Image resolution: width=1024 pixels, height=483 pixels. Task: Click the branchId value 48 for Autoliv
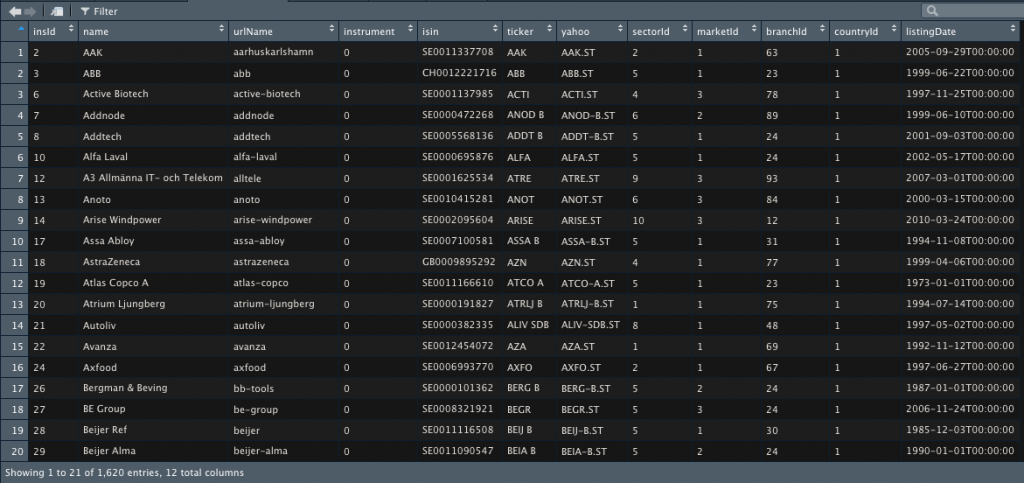772,325
